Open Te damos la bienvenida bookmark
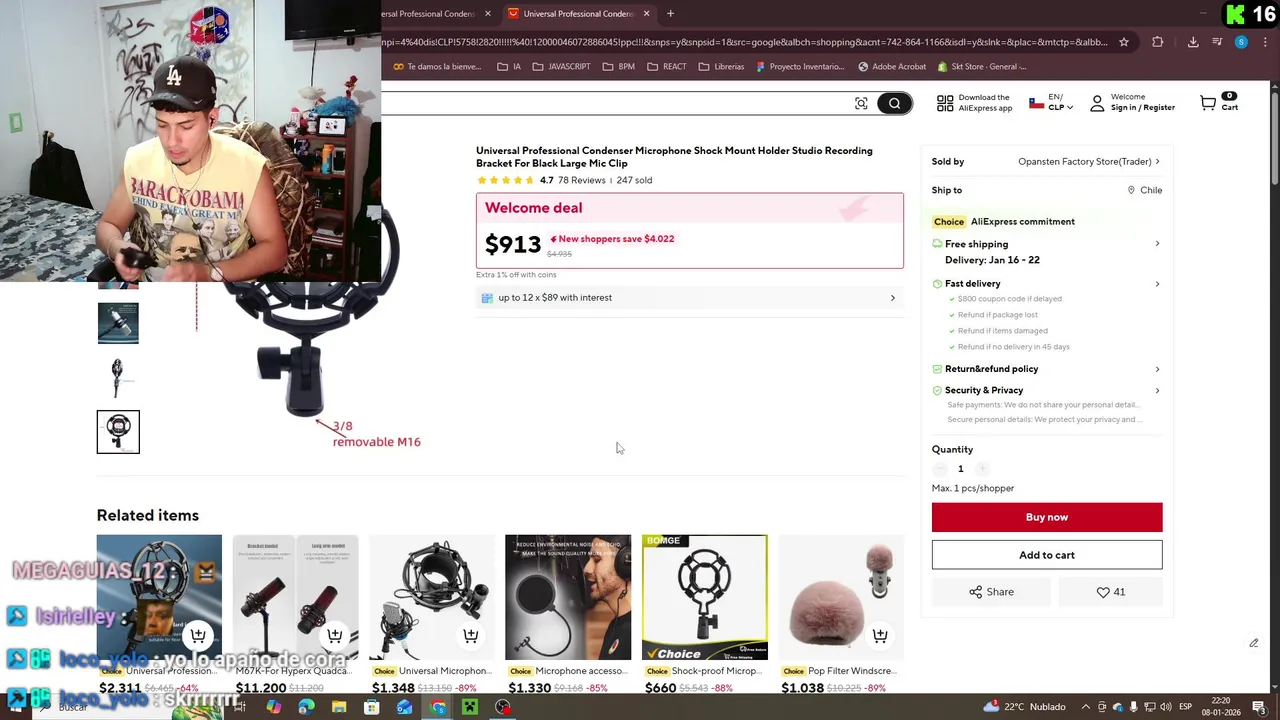 pyautogui.click(x=437, y=66)
